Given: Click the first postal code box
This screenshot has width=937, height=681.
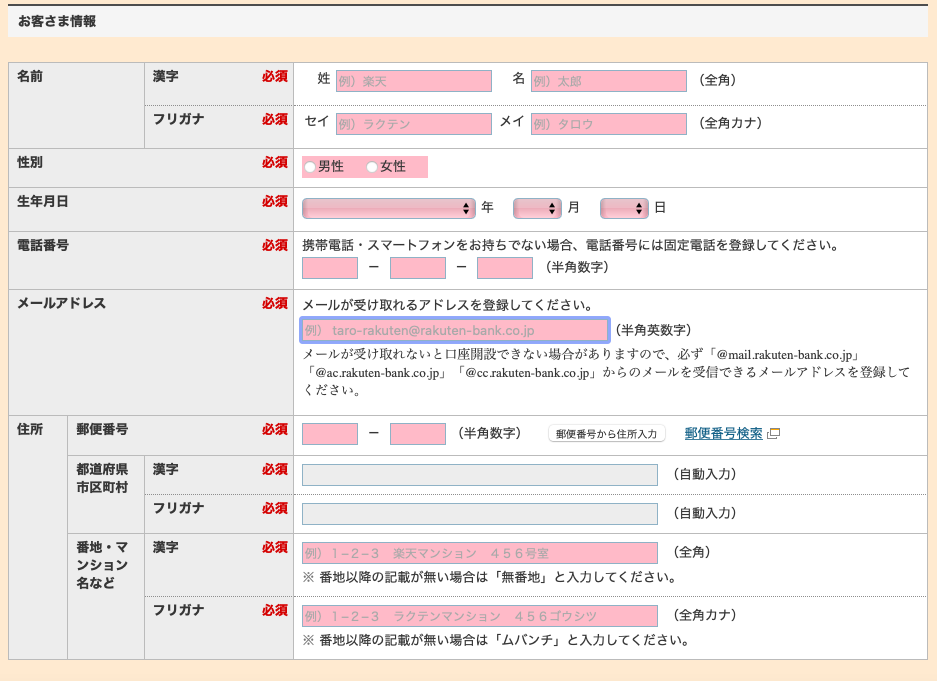Looking at the screenshot, I should [x=330, y=434].
